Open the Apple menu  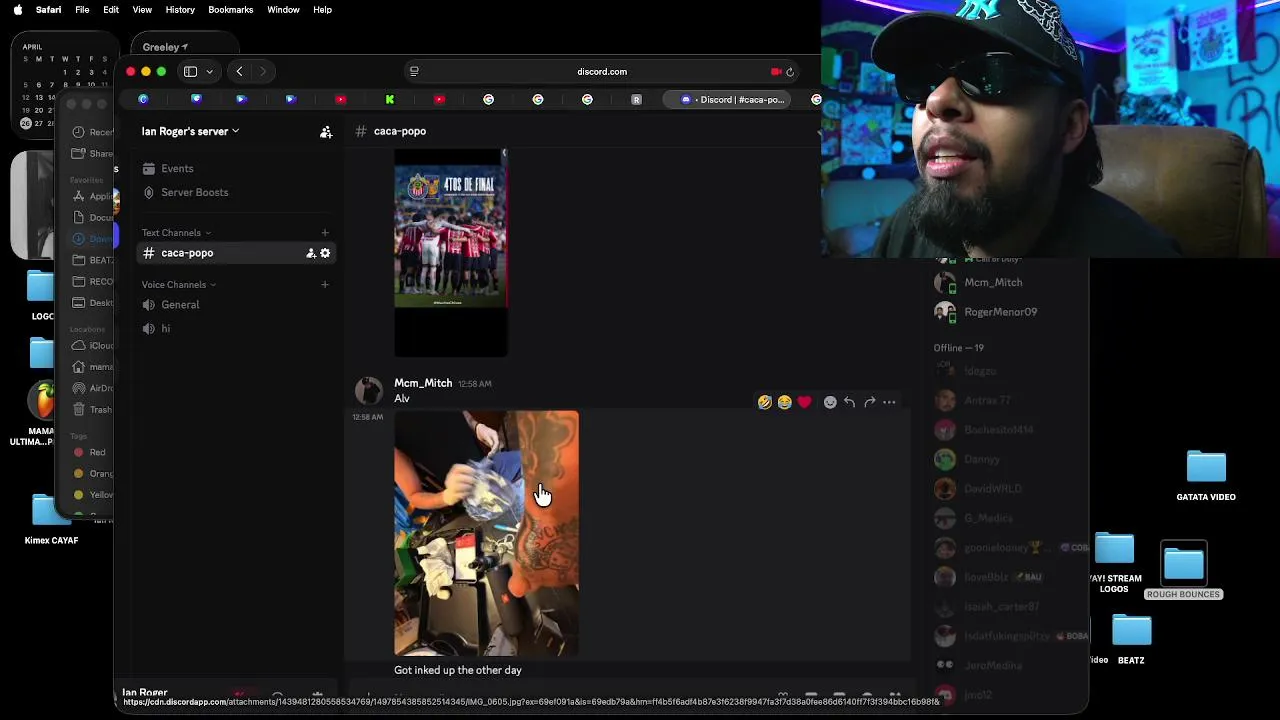click(x=17, y=10)
